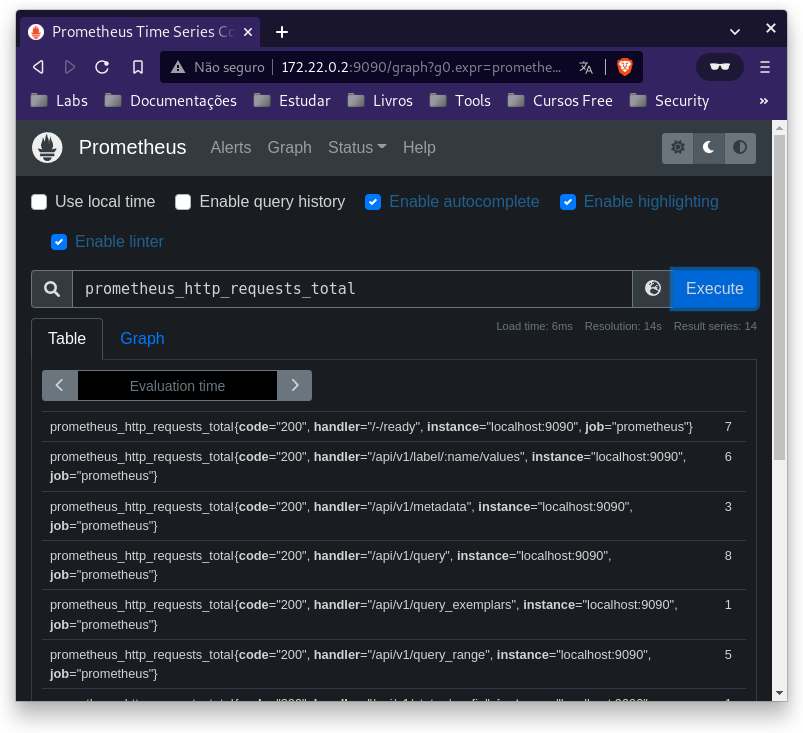The image size is (803, 733).
Task: Click the Result series: 14 stat
Action: tap(715, 326)
